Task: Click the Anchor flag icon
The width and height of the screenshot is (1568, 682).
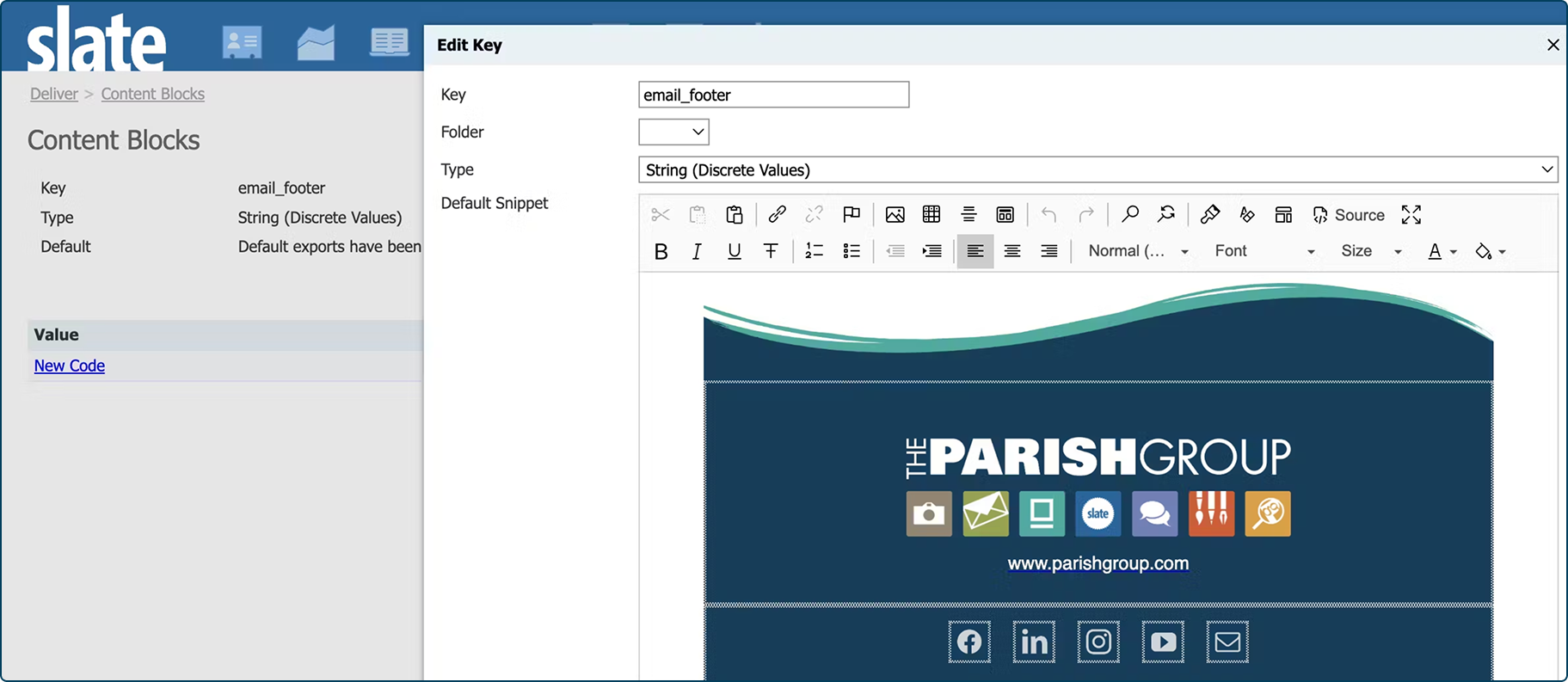Action: tap(852, 215)
